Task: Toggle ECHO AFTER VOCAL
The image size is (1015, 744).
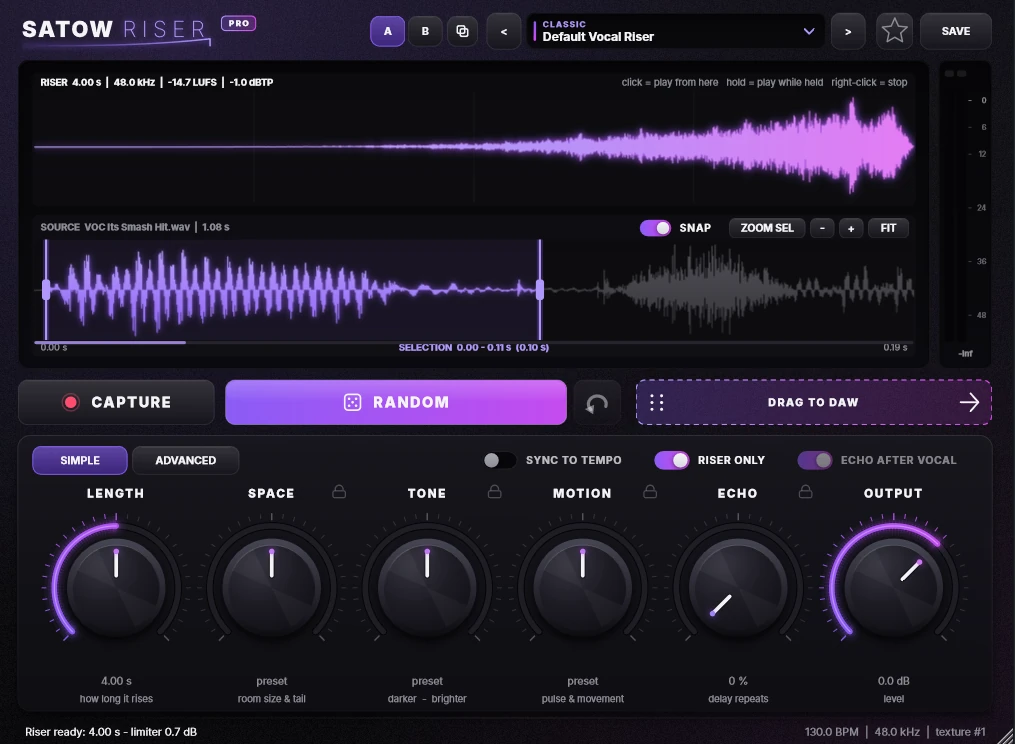Action: 815,460
